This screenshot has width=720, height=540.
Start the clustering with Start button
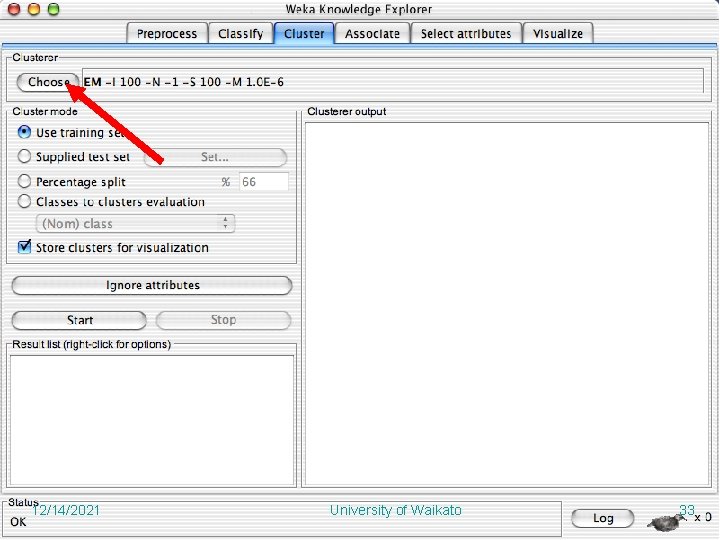point(79,320)
